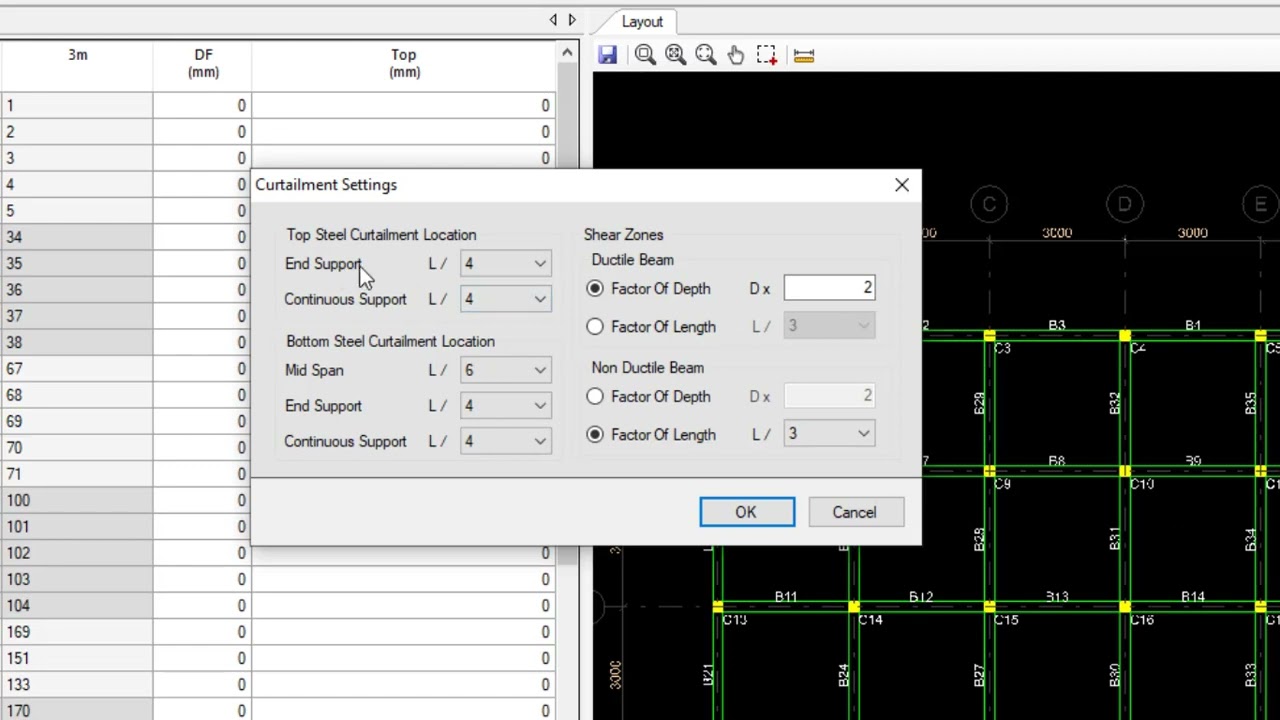
Task: Open Top Steel End Support L/ dropdown
Action: pyautogui.click(x=506, y=264)
